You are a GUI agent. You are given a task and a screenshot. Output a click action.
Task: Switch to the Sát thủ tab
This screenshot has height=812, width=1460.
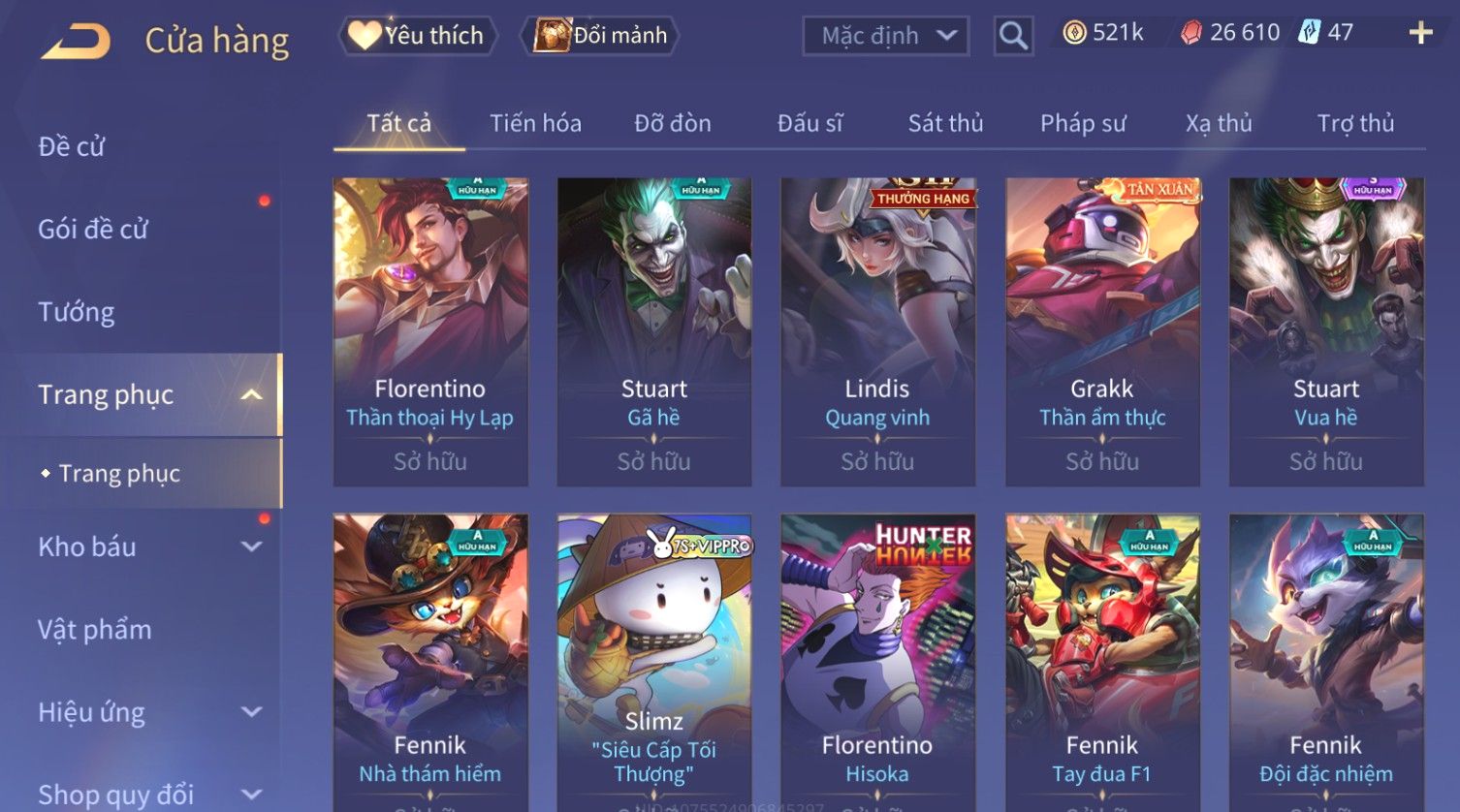coord(945,123)
